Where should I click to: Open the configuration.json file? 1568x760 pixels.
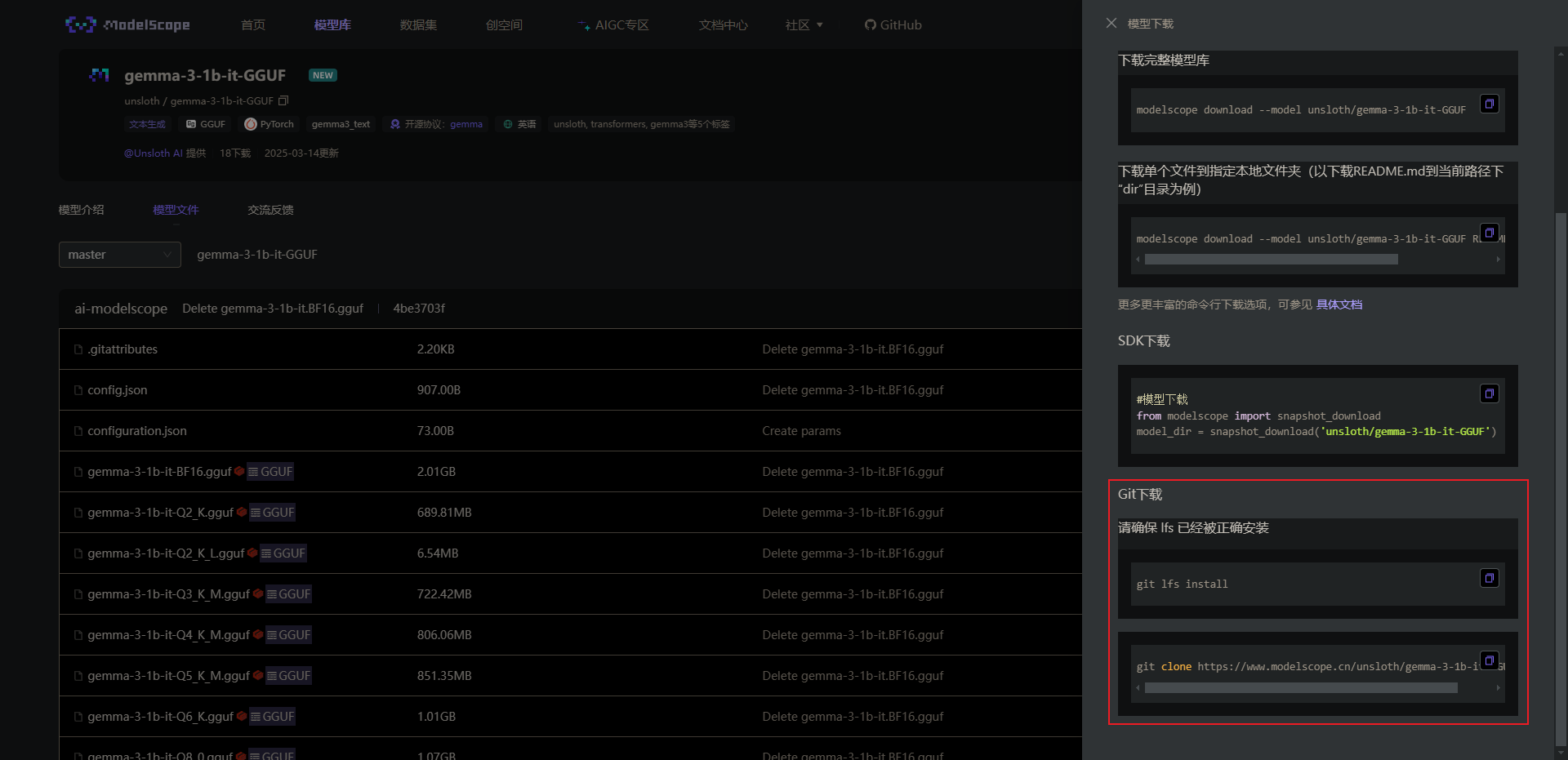(x=137, y=431)
